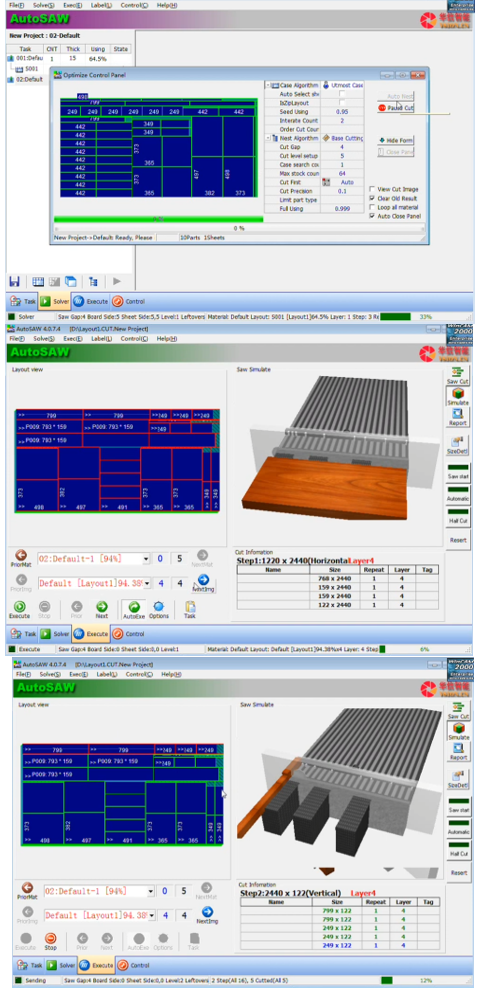Open the Cut First Auto value dropdown

coord(342,182)
